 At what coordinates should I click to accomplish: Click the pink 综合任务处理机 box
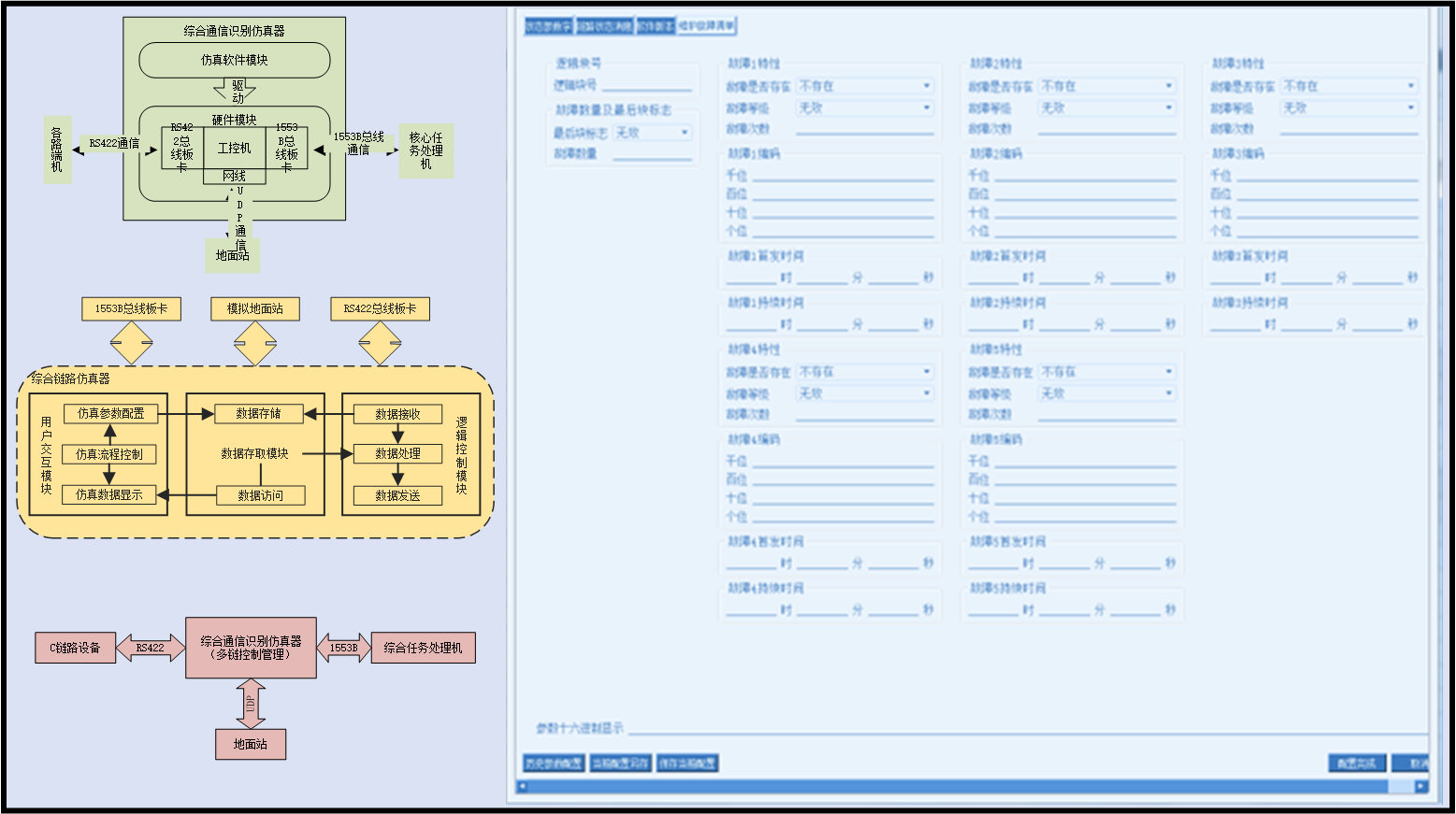[x=424, y=648]
